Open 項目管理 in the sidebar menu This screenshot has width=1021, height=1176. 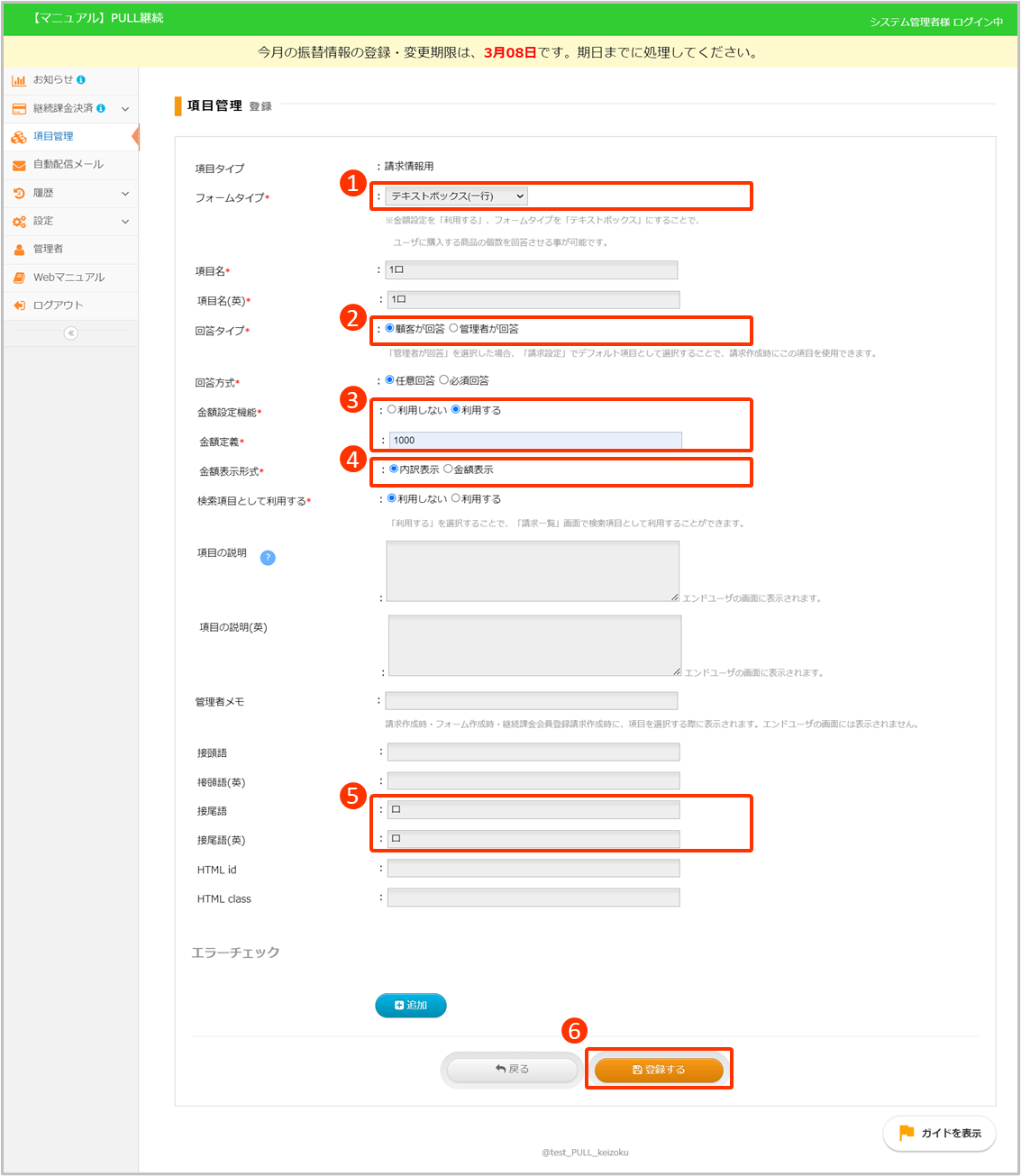pos(53,137)
